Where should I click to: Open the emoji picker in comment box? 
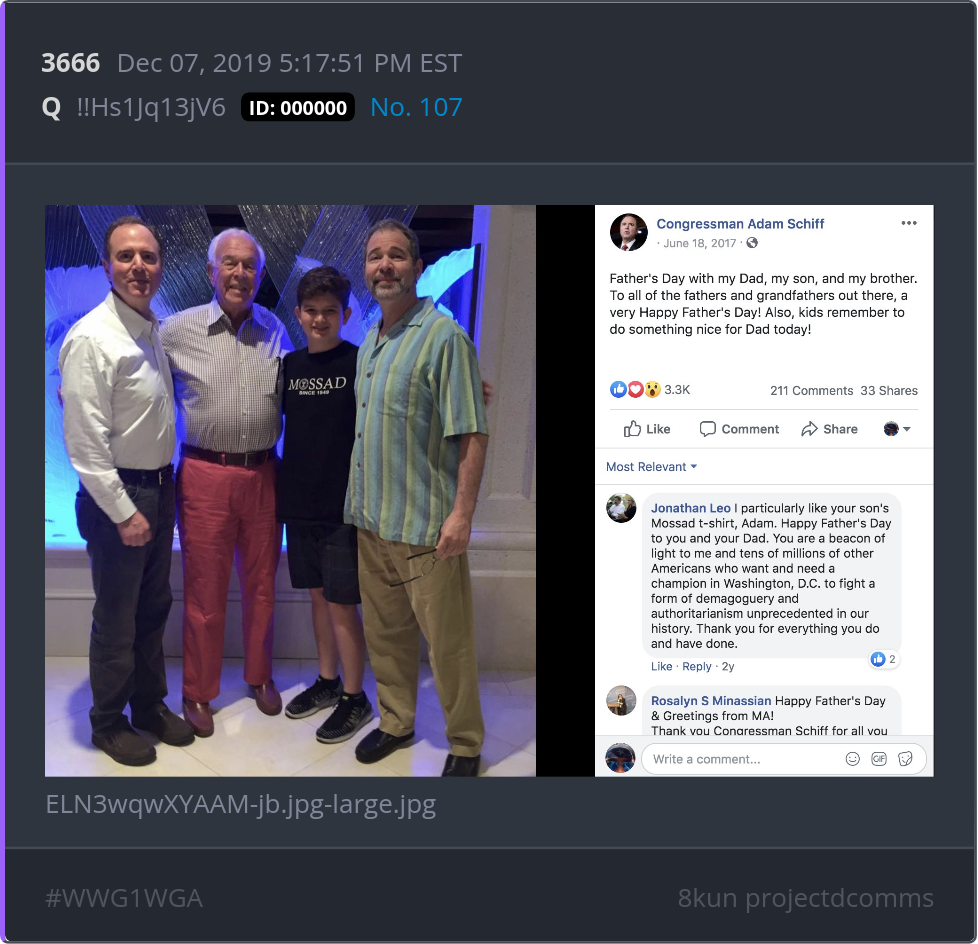852,759
